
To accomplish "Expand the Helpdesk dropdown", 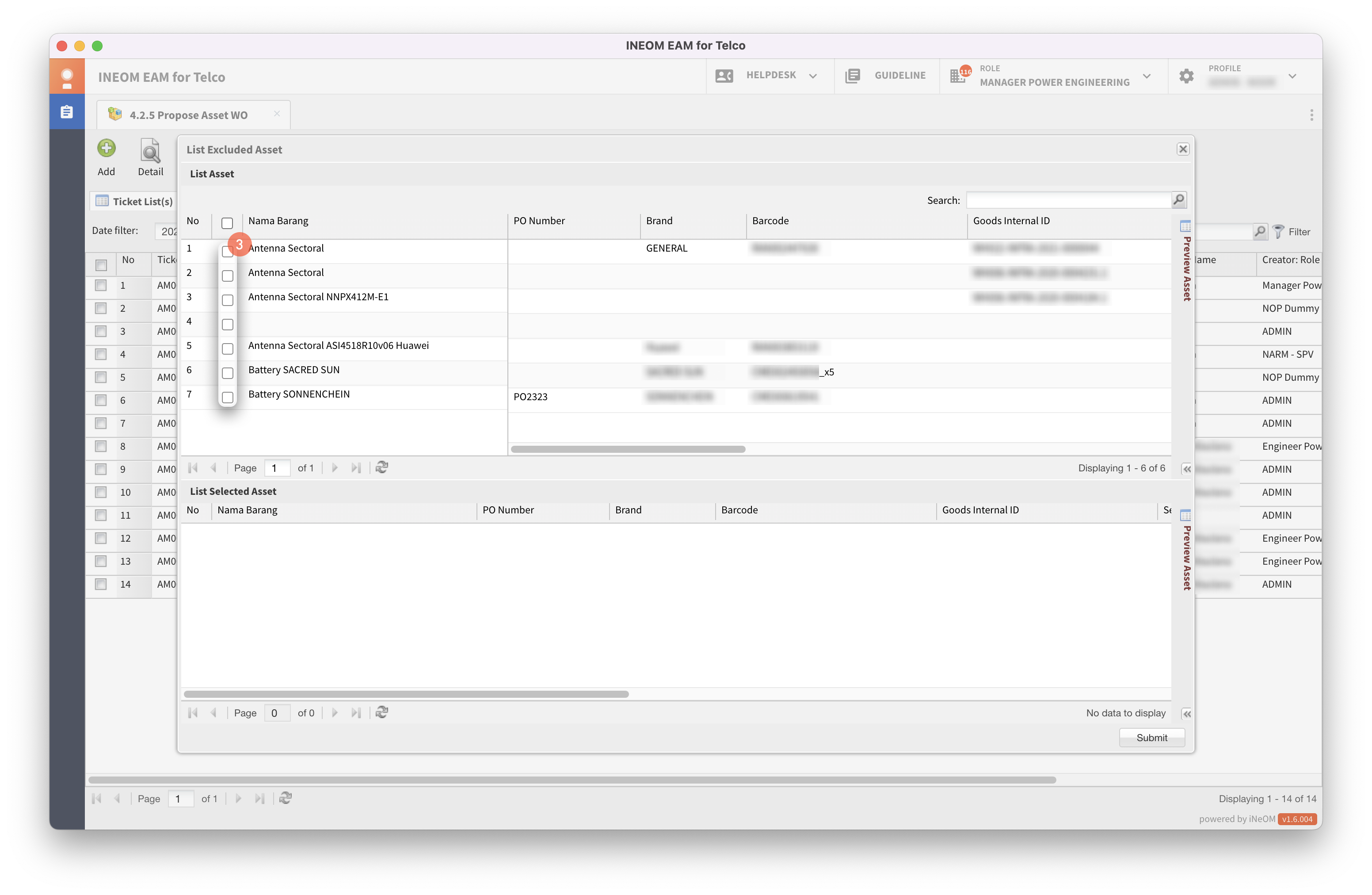I will pyautogui.click(x=813, y=76).
